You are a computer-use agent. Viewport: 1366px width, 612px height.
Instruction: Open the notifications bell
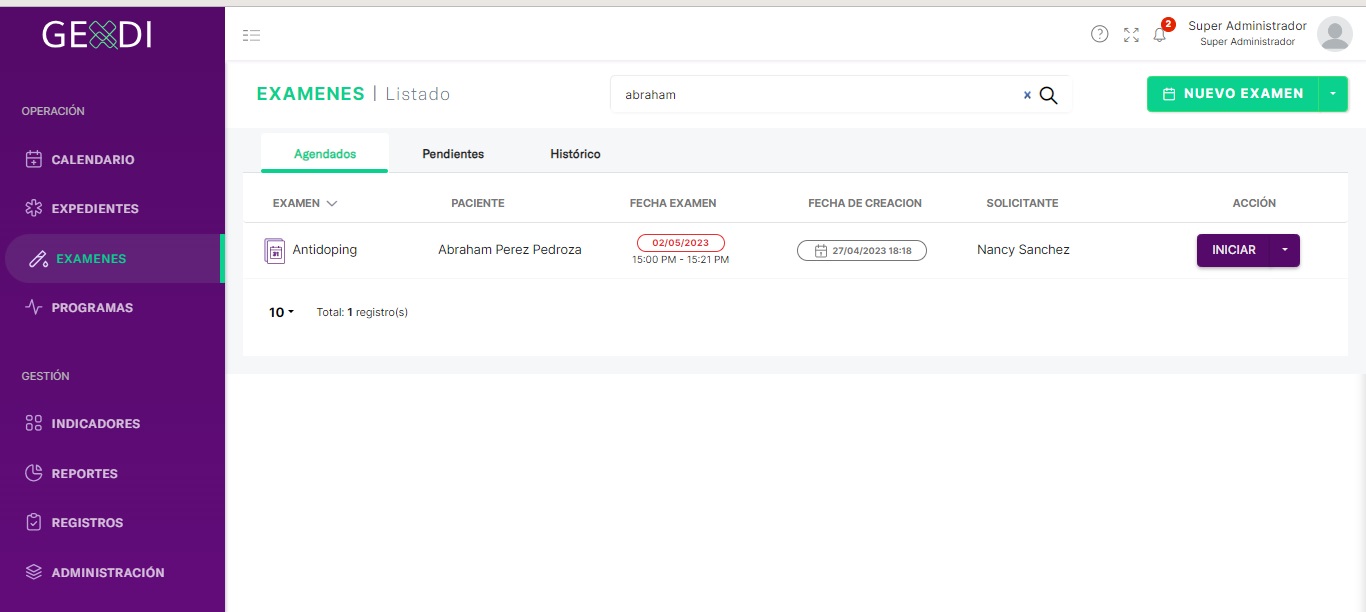1160,35
